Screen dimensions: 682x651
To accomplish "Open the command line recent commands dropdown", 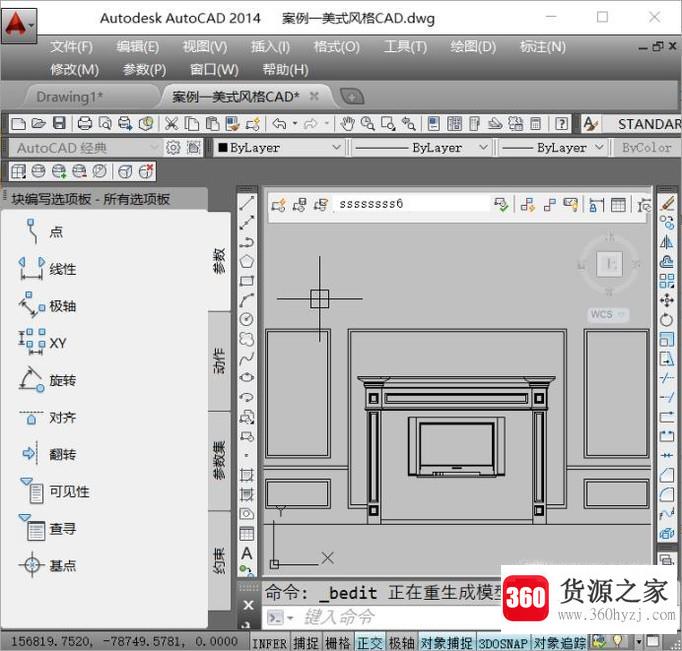I will (291, 618).
